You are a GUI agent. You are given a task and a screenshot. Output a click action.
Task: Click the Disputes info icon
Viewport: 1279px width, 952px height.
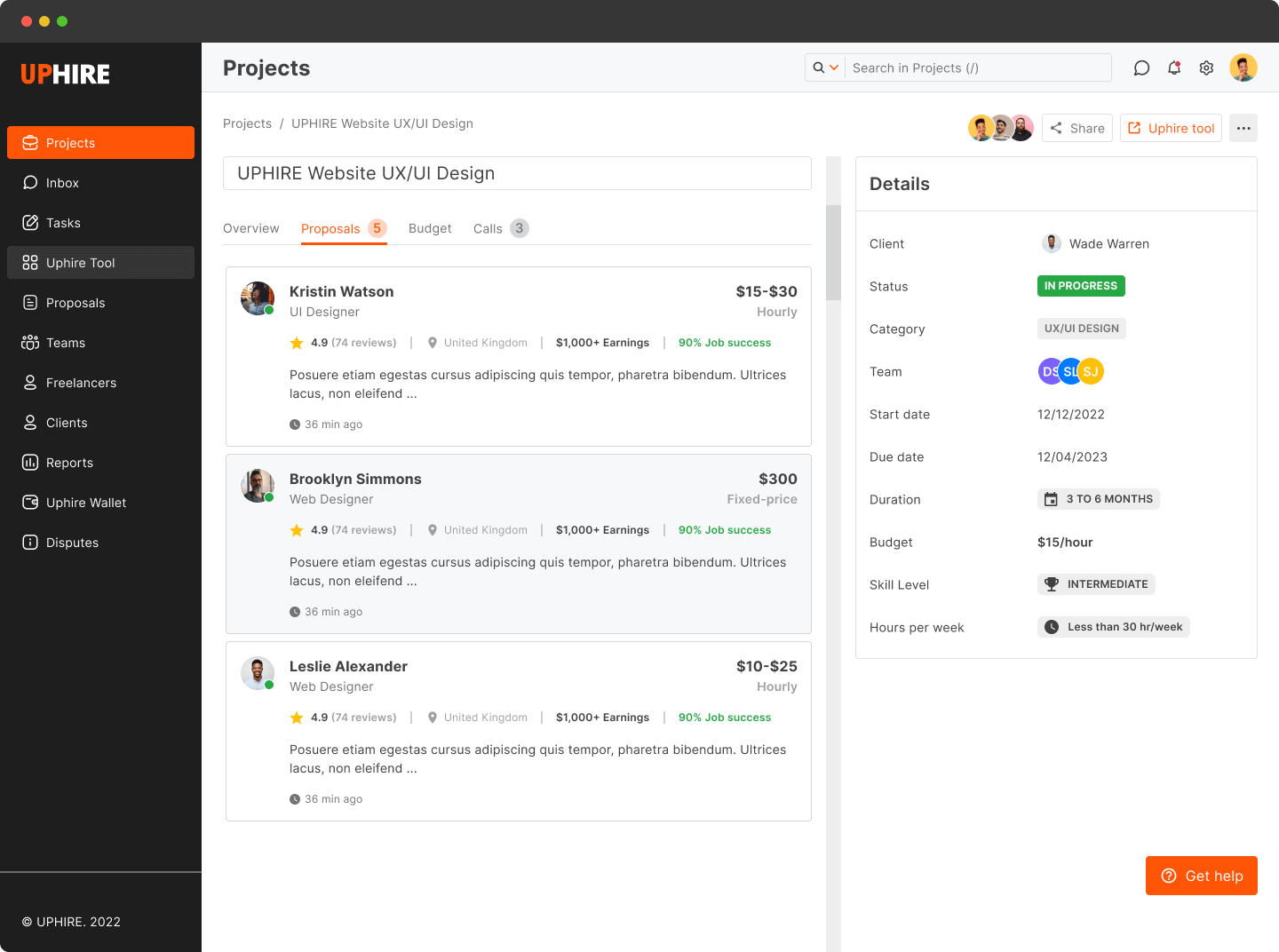30,543
